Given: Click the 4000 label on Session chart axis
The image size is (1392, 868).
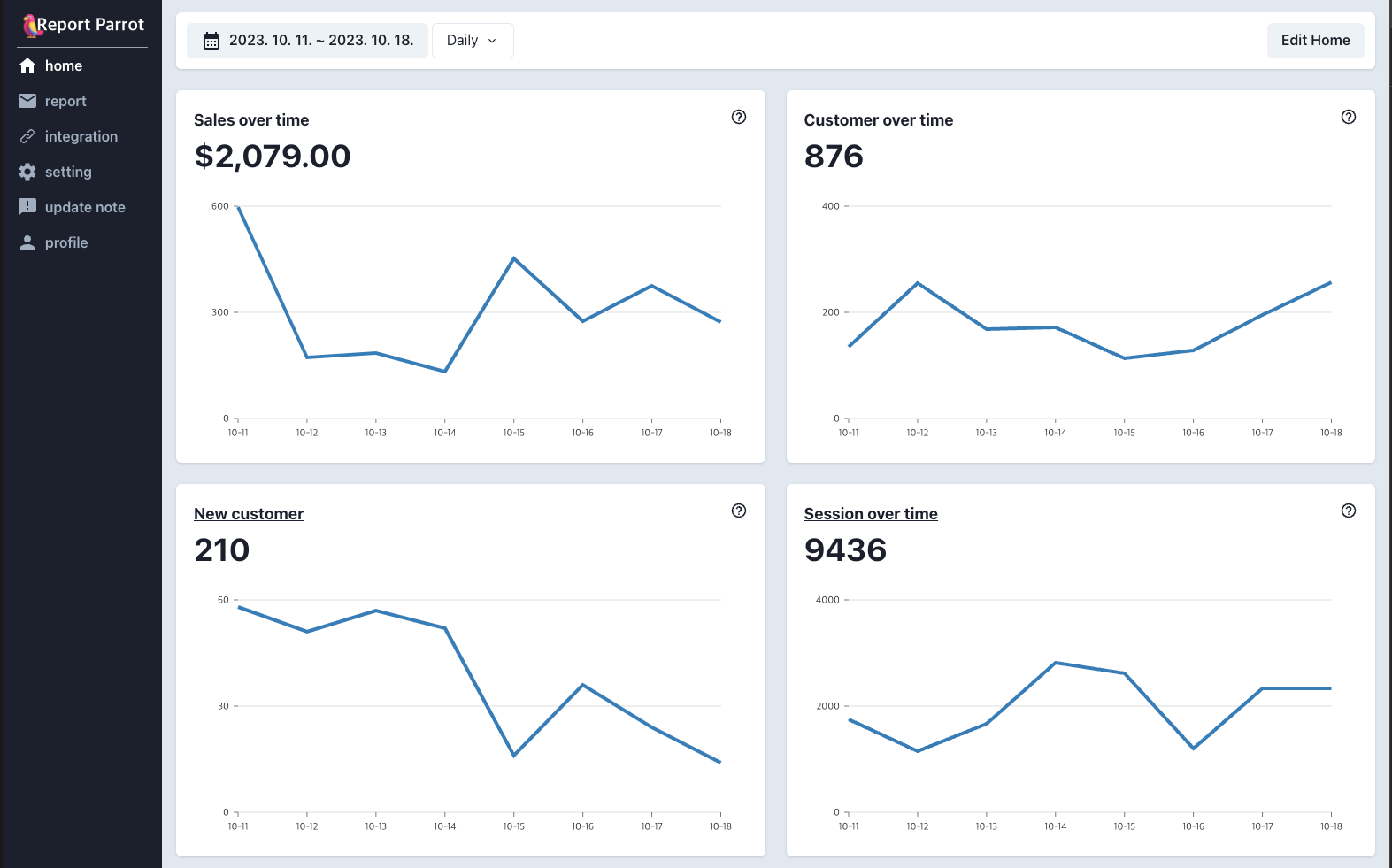Looking at the screenshot, I should click(x=827, y=600).
